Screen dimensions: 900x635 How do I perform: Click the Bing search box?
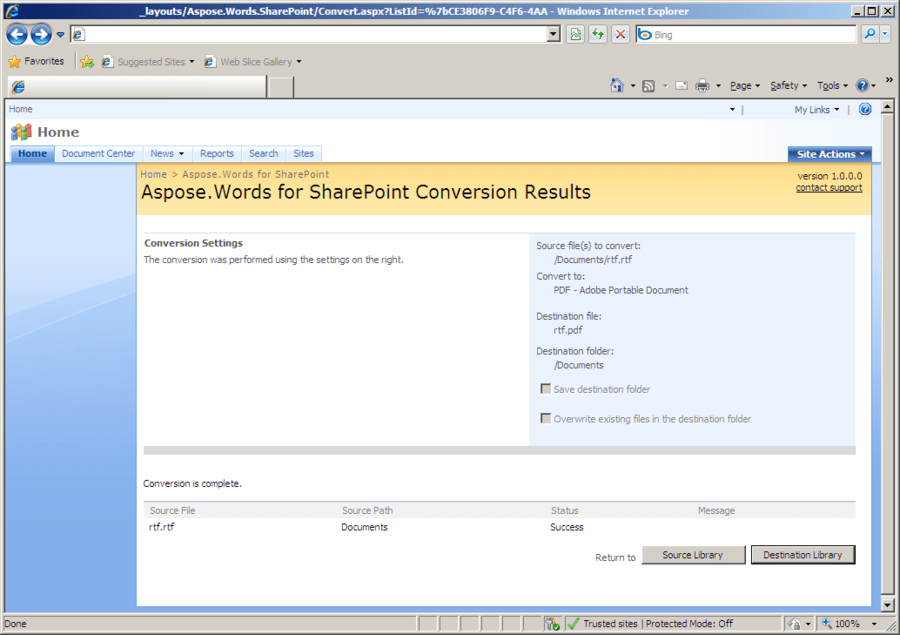click(x=746, y=34)
